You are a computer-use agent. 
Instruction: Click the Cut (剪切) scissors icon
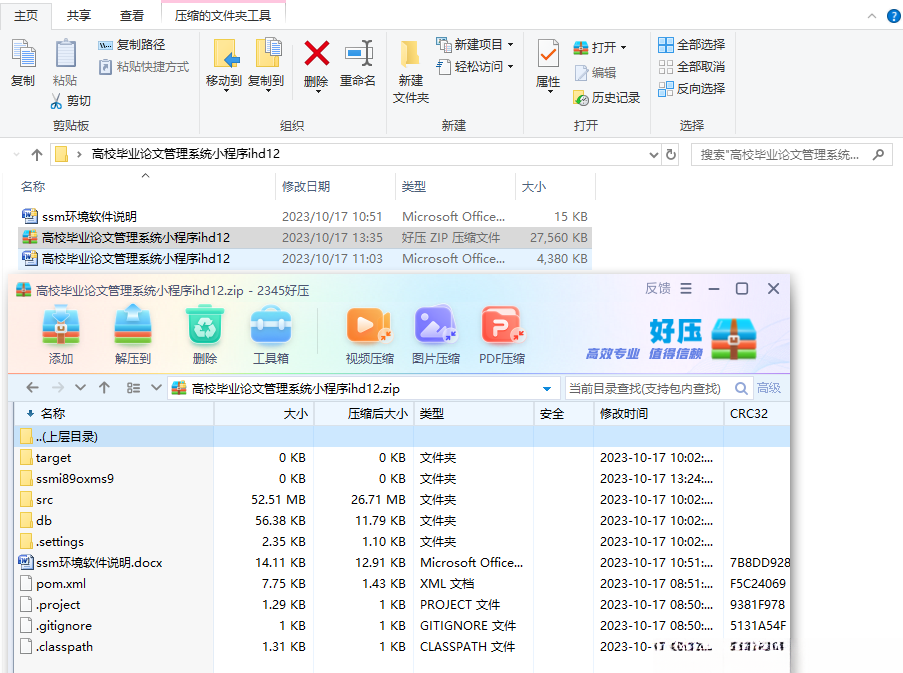pyautogui.click(x=56, y=101)
